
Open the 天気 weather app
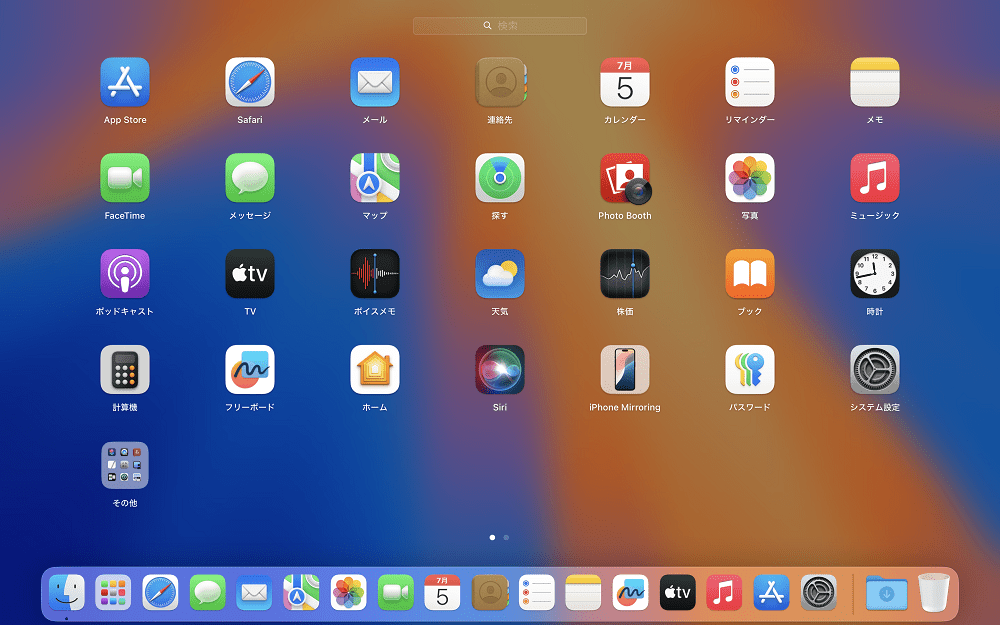coord(500,274)
